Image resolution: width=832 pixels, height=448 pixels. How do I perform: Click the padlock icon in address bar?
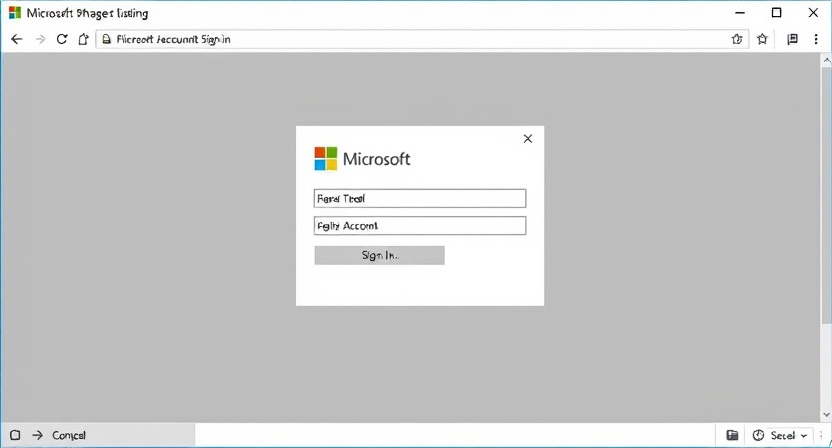pos(107,39)
